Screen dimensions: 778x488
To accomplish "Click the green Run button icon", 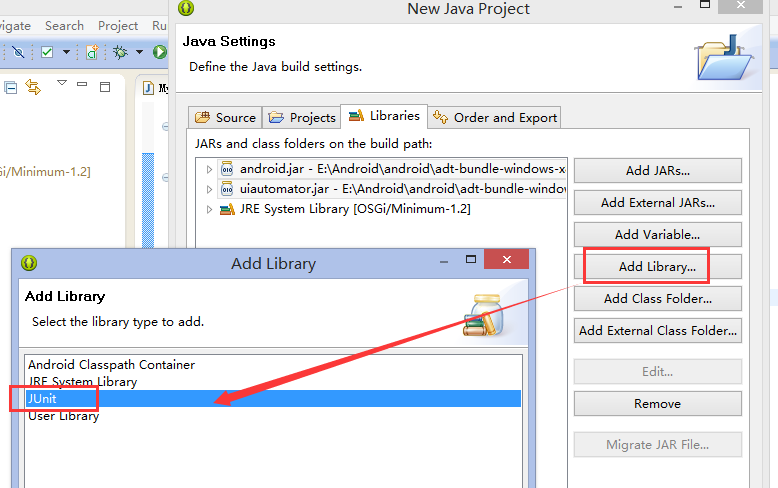I will coord(160,52).
